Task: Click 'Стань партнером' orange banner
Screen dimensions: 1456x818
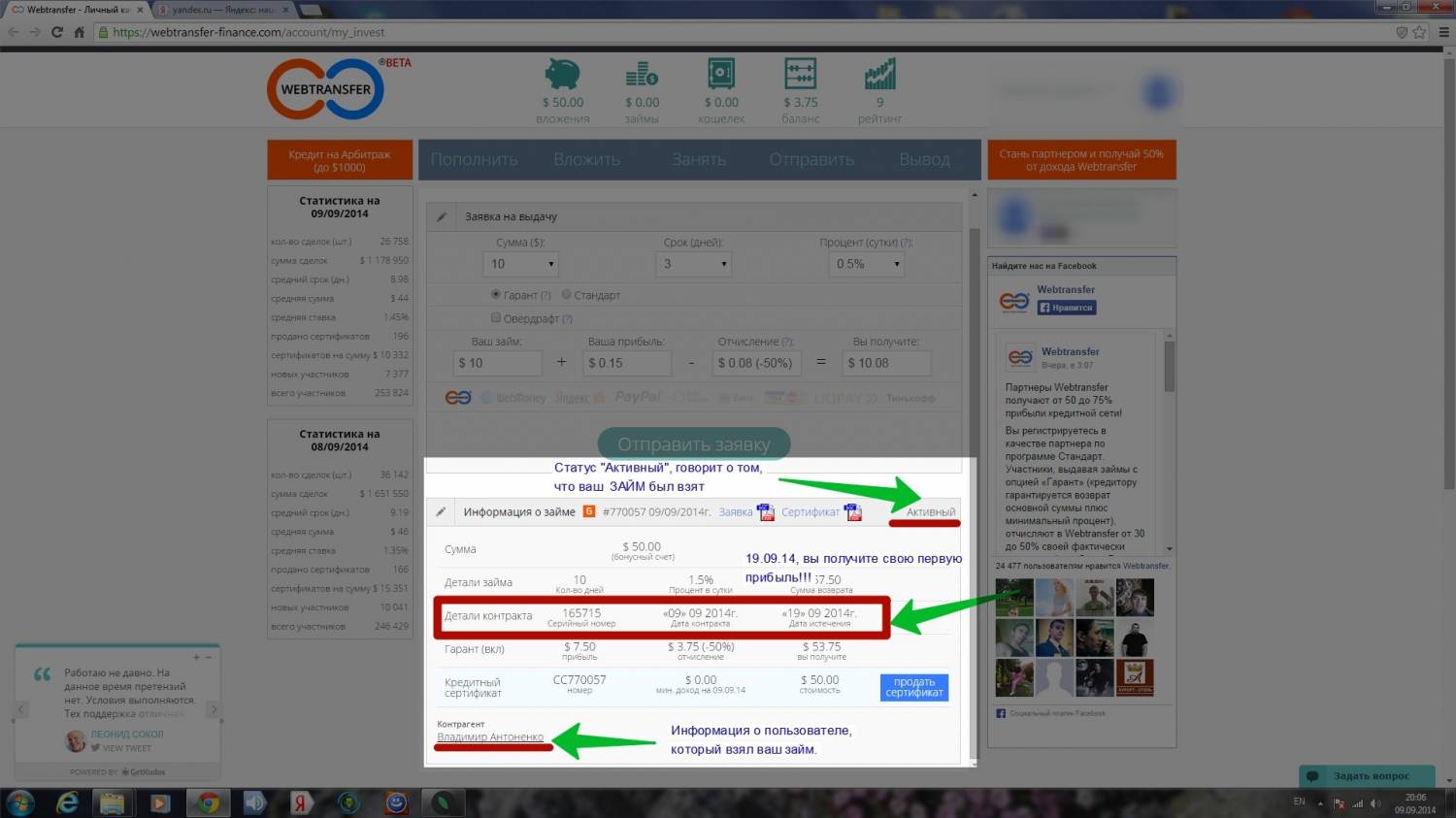Action: [x=1081, y=160]
